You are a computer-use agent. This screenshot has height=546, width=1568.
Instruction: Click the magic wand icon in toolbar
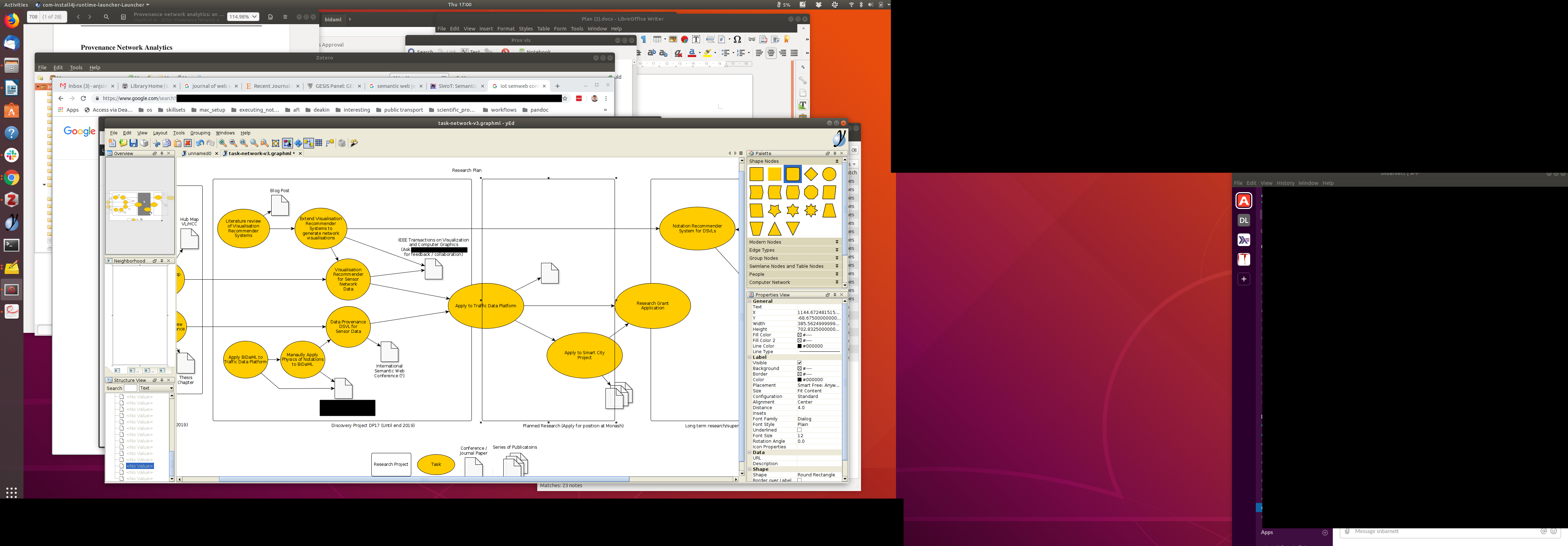tap(353, 143)
